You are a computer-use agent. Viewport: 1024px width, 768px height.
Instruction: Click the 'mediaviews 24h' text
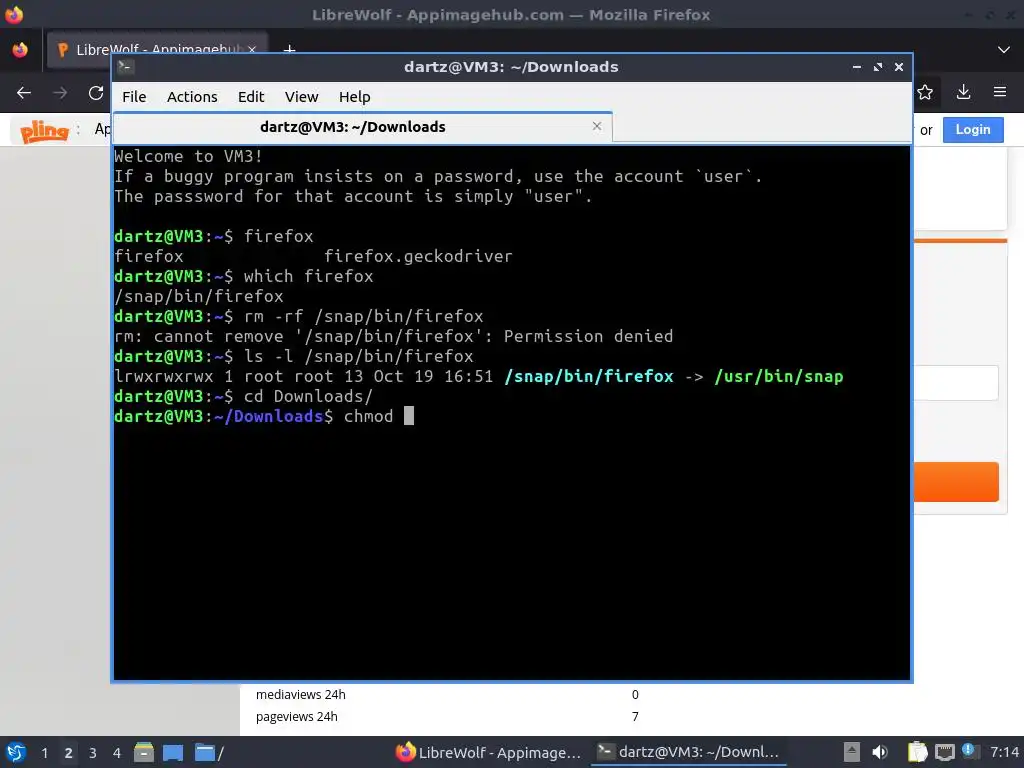(300, 695)
